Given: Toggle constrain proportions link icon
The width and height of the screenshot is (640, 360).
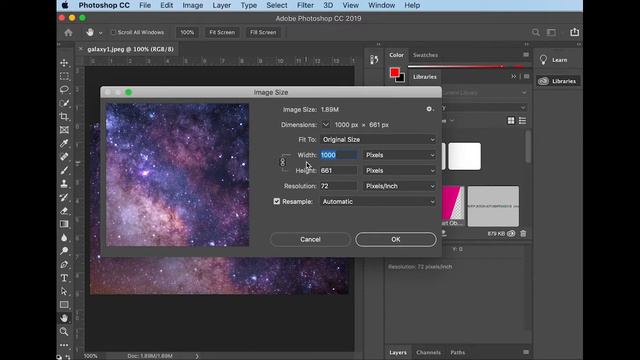Looking at the screenshot, I should 282,162.
